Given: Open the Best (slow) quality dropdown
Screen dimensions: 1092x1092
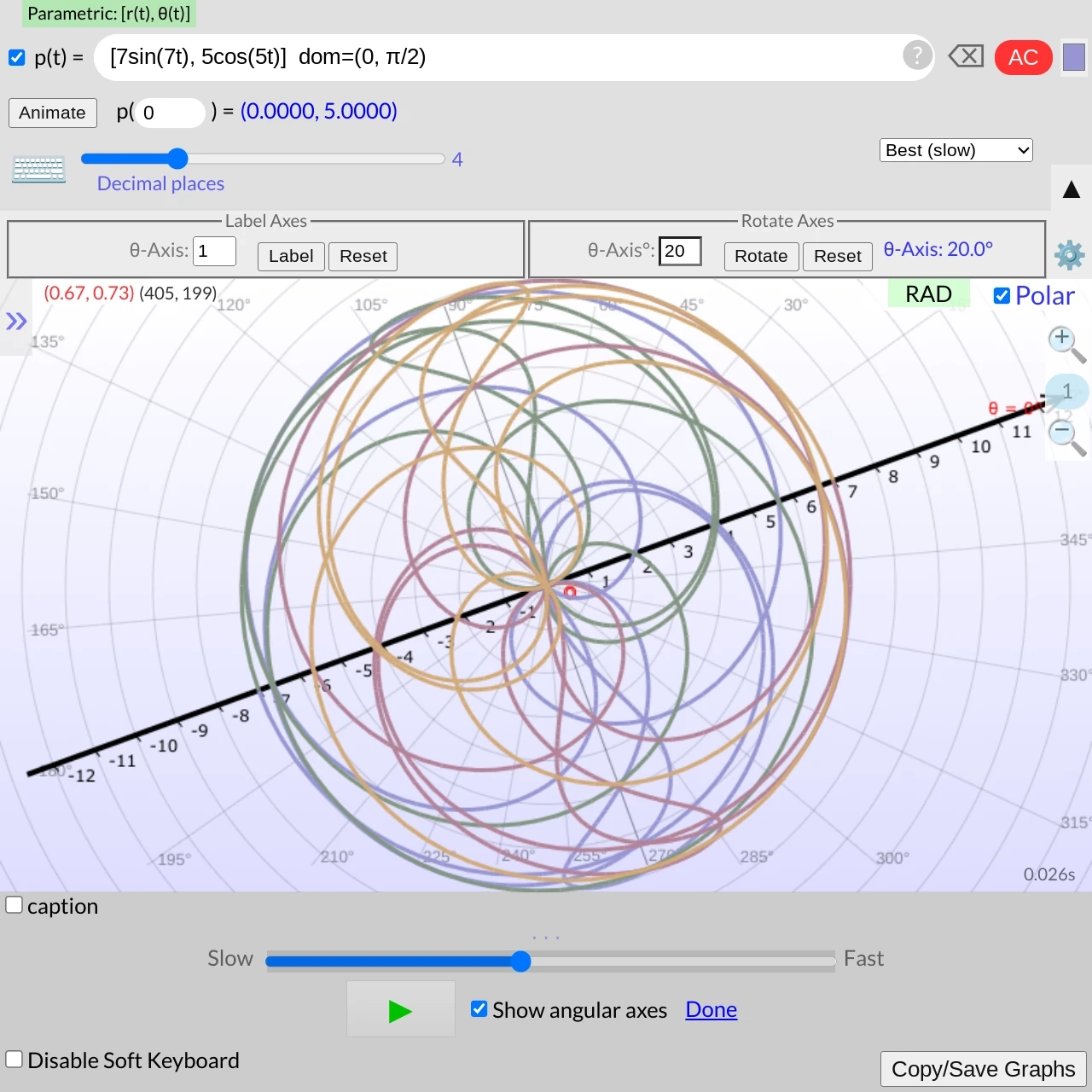Looking at the screenshot, I should click(955, 150).
